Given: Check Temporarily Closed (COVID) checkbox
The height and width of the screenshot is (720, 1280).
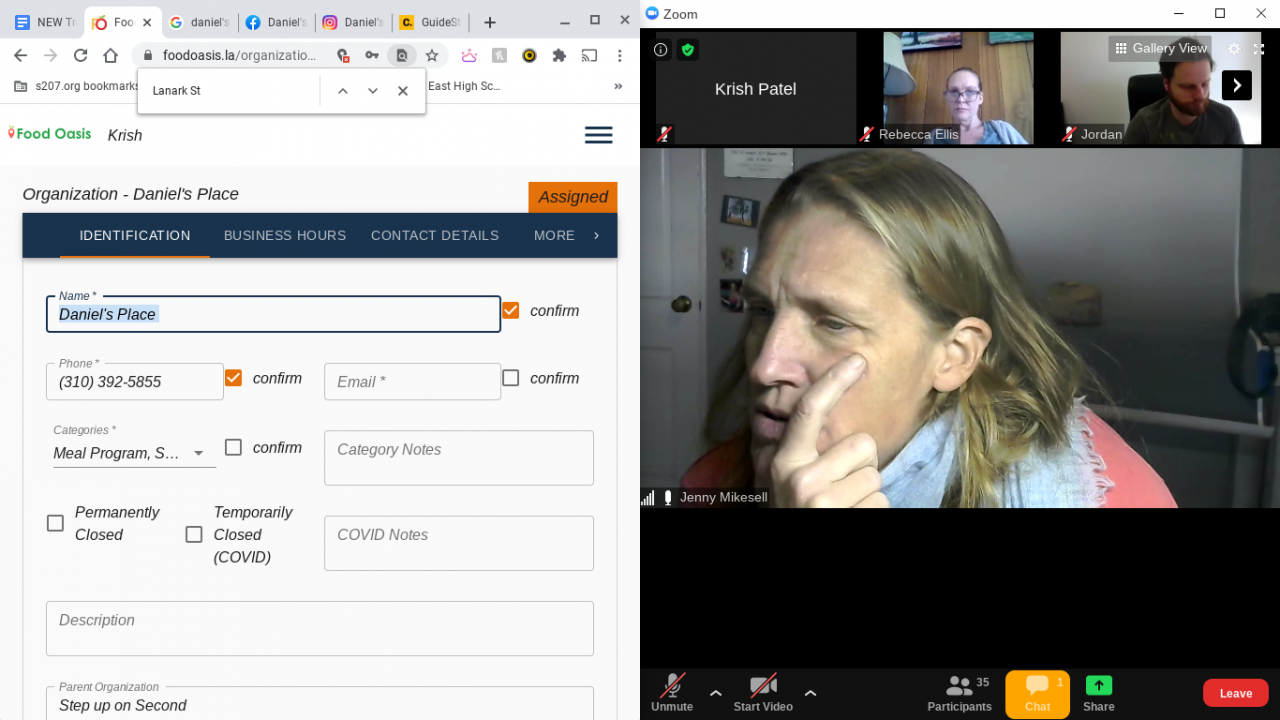Looking at the screenshot, I should 194,535.
